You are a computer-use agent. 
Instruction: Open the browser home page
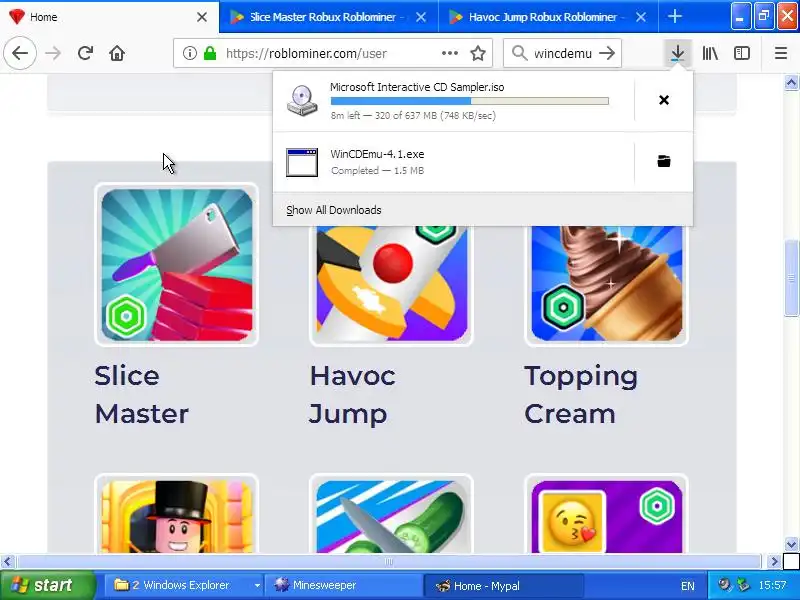(117, 53)
